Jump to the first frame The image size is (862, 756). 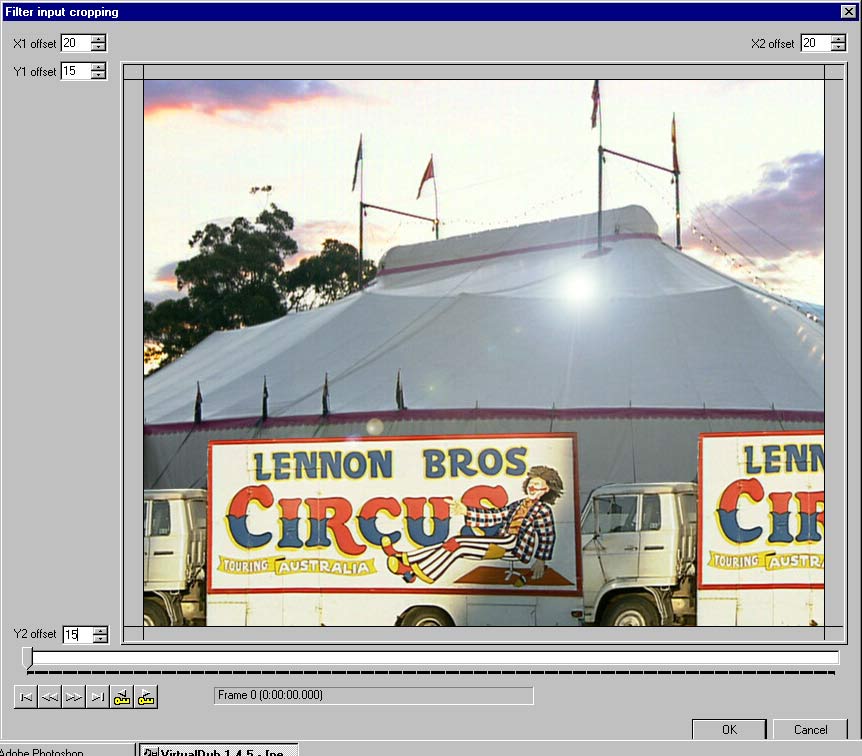(x=26, y=697)
